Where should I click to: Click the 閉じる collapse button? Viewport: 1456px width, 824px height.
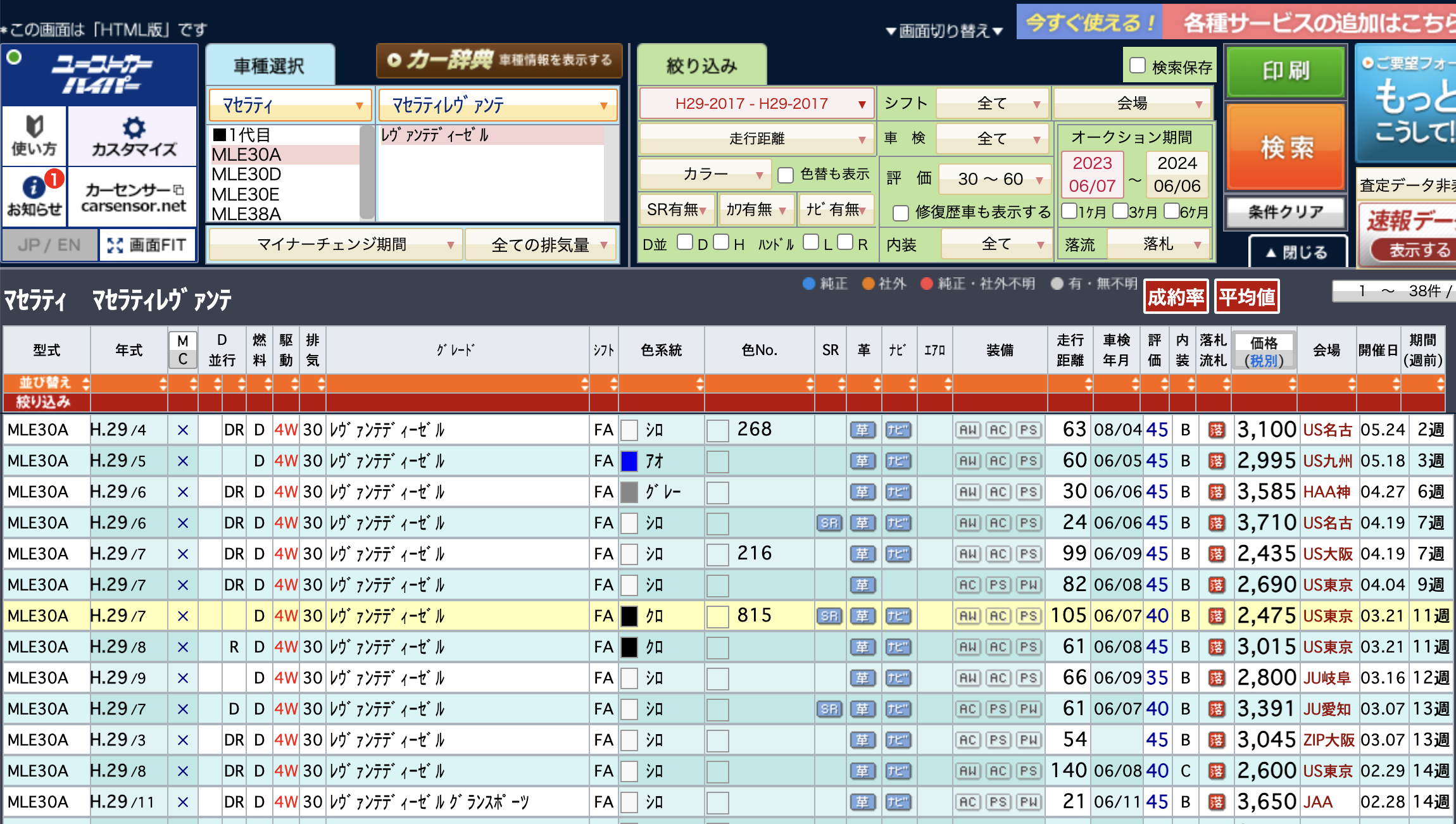(x=1297, y=253)
